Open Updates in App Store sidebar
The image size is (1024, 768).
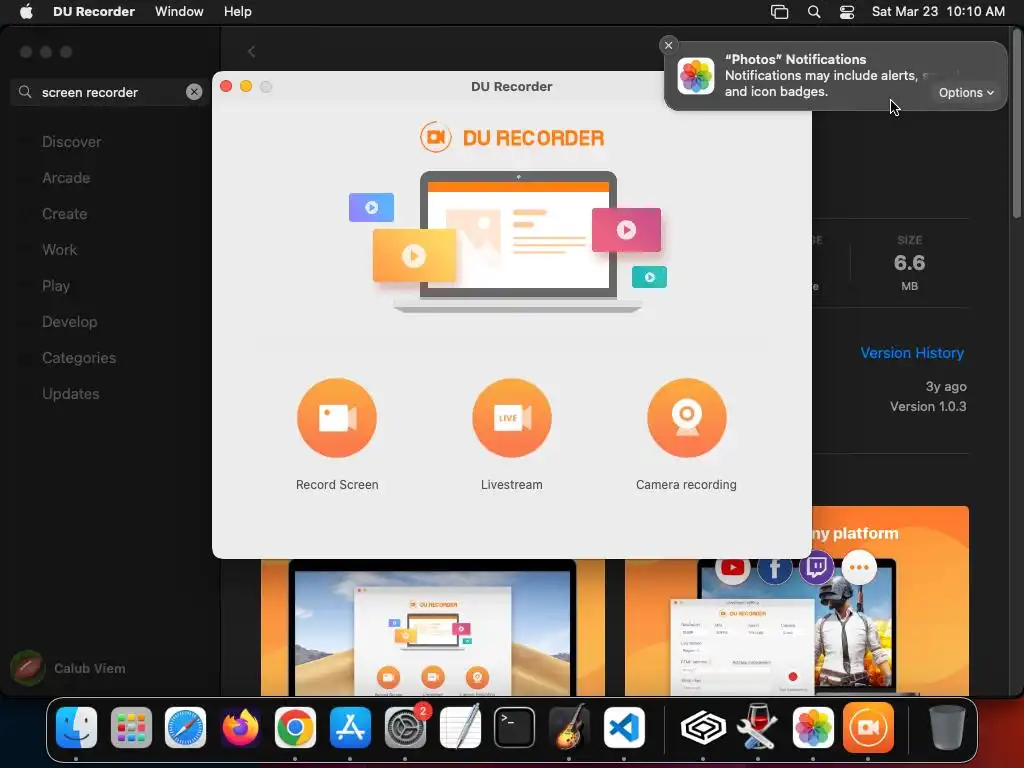point(71,394)
